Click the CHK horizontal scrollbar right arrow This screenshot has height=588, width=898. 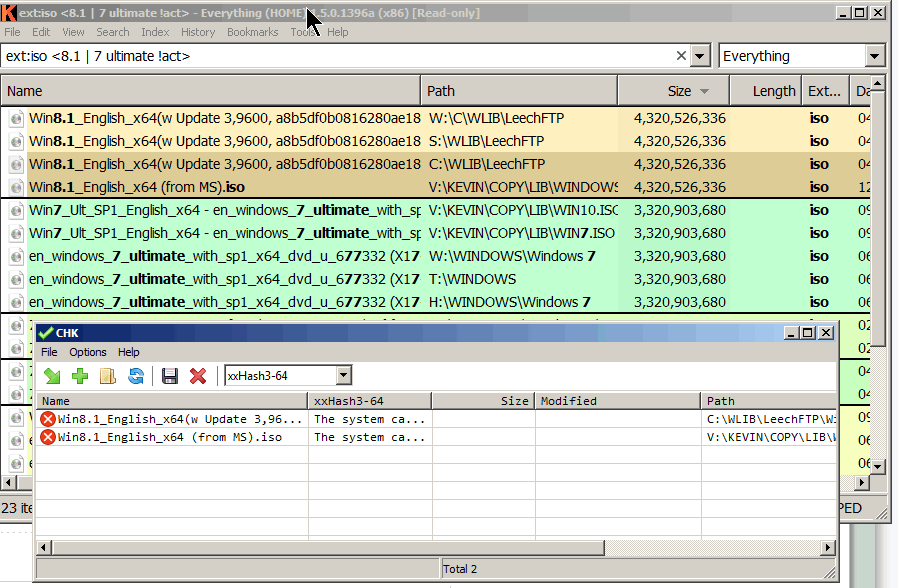click(x=827, y=548)
